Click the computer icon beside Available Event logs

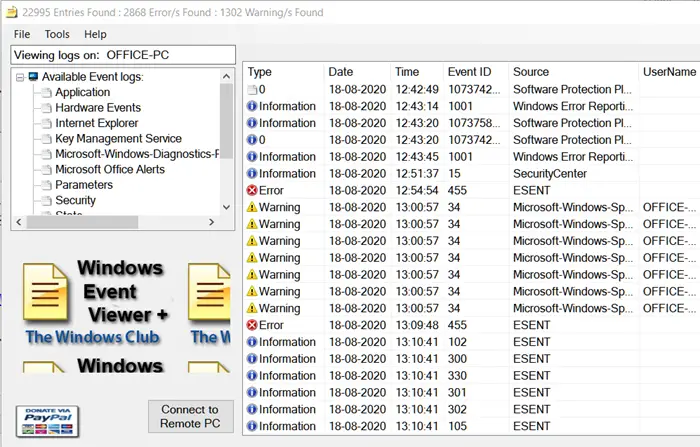(x=33, y=77)
